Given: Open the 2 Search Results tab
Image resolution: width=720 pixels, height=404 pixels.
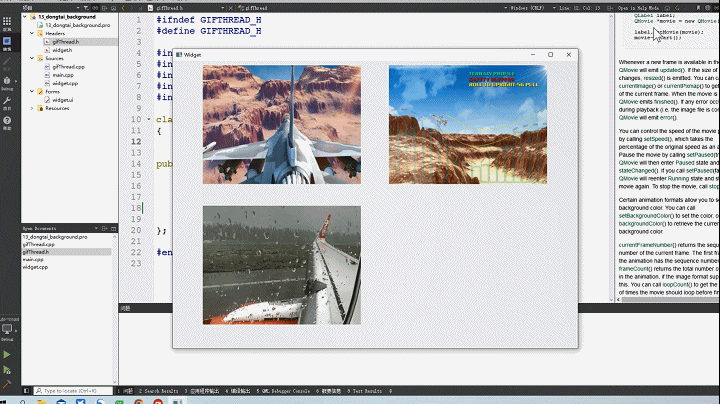Looking at the screenshot, I should (158, 391).
